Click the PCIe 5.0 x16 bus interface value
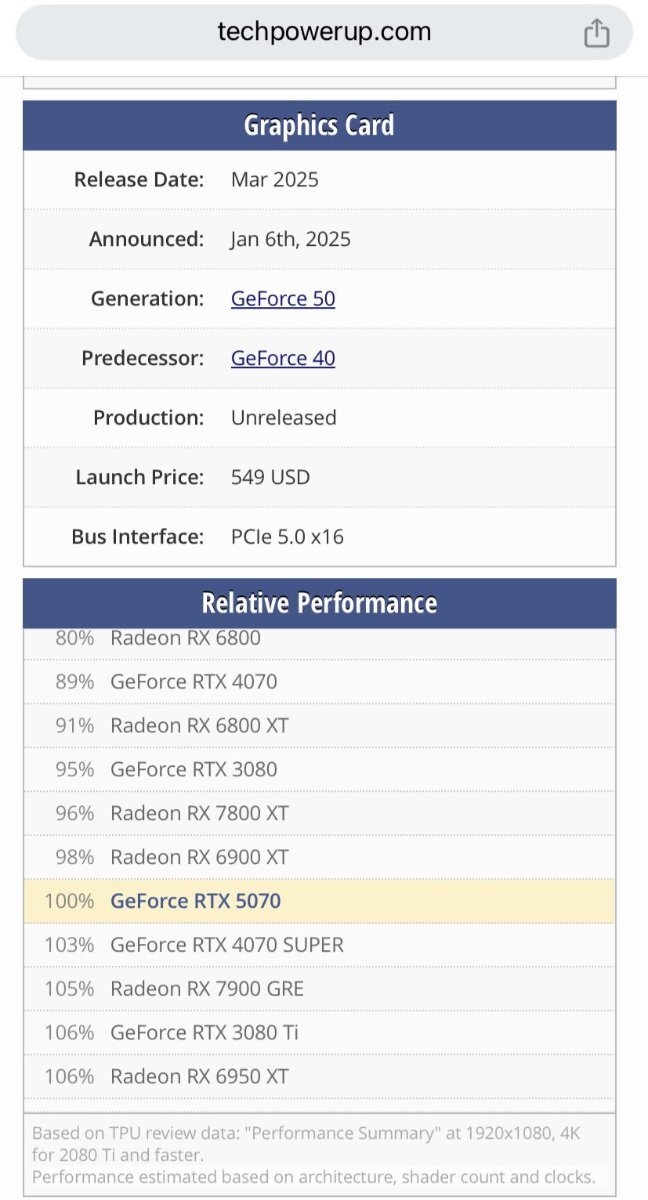The image size is (648, 1200). (x=287, y=537)
